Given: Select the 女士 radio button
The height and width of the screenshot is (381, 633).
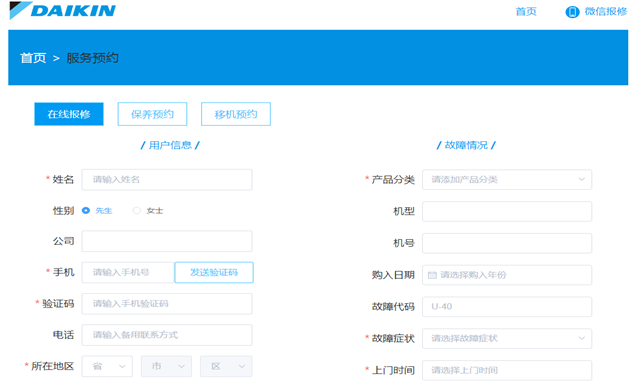Looking at the screenshot, I should click(136, 210).
